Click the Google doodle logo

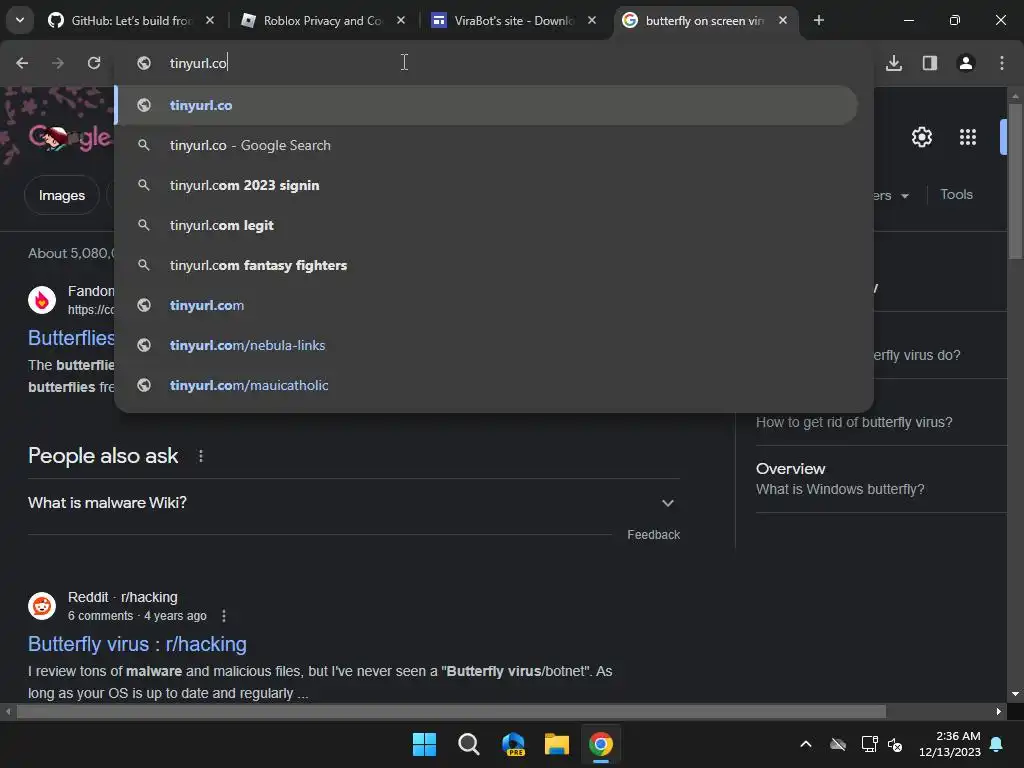[x=70, y=137]
